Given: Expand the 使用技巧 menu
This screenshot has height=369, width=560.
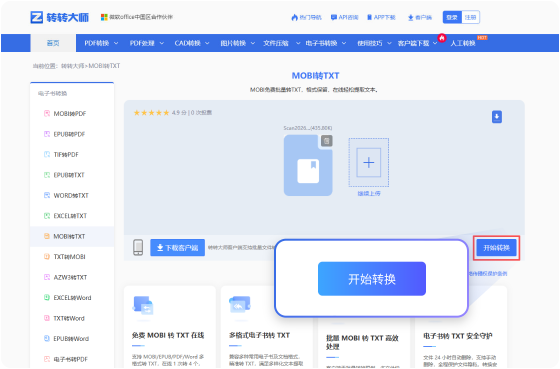Looking at the screenshot, I should (374, 43).
